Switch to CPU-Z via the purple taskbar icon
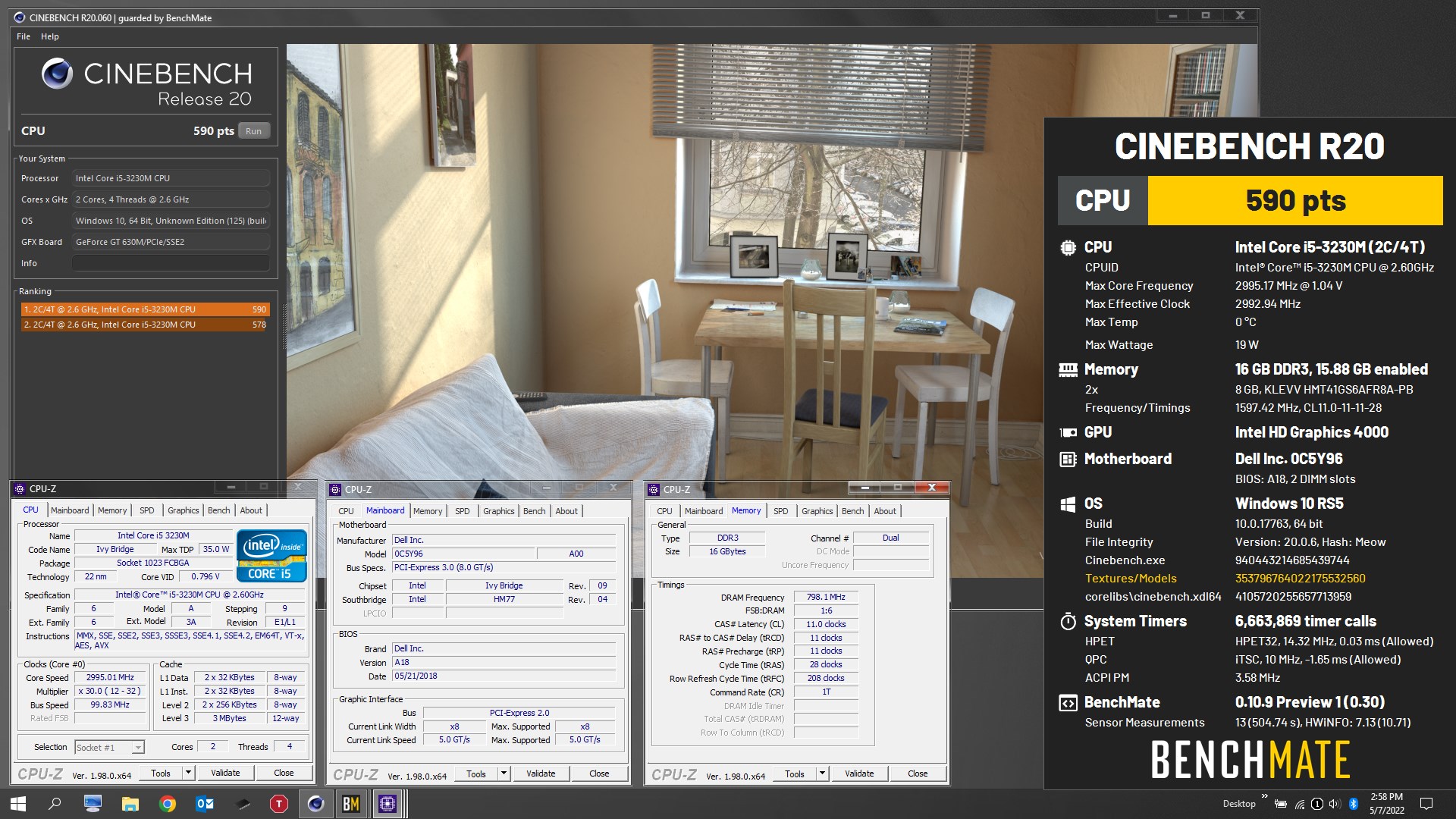The width and height of the screenshot is (1456, 819). [x=388, y=804]
